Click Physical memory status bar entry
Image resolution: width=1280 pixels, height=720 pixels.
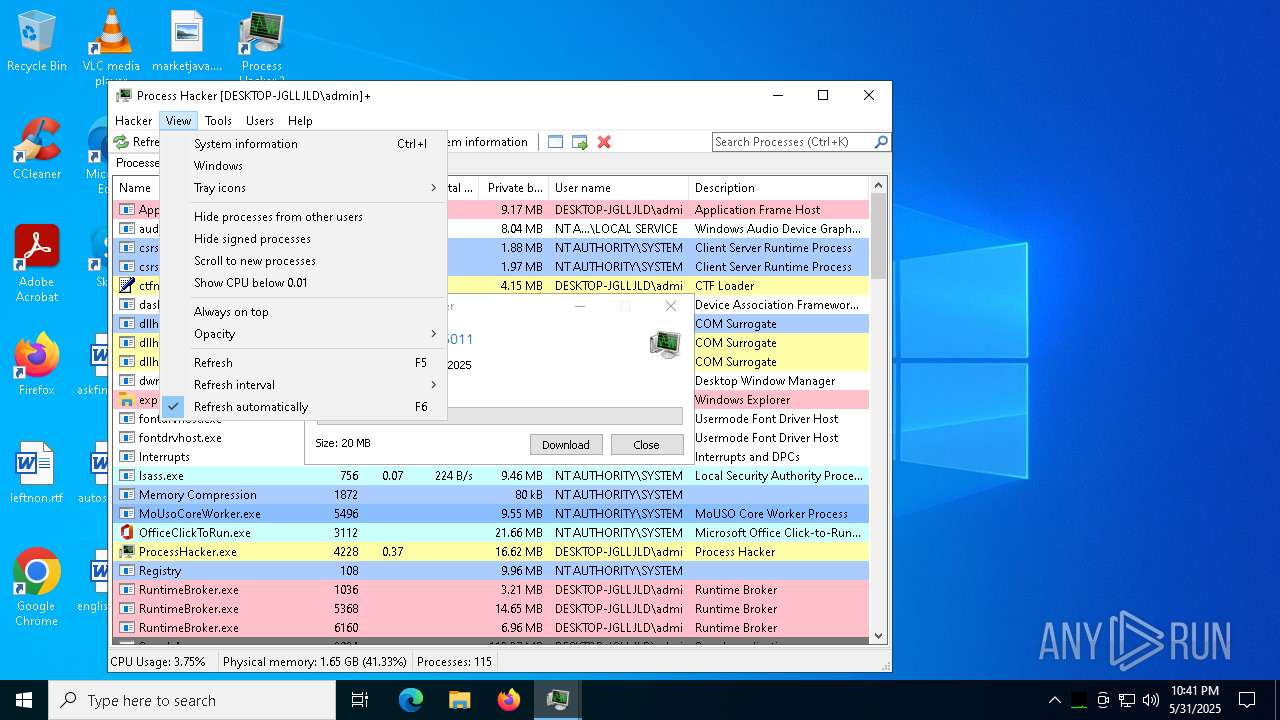point(315,662)
